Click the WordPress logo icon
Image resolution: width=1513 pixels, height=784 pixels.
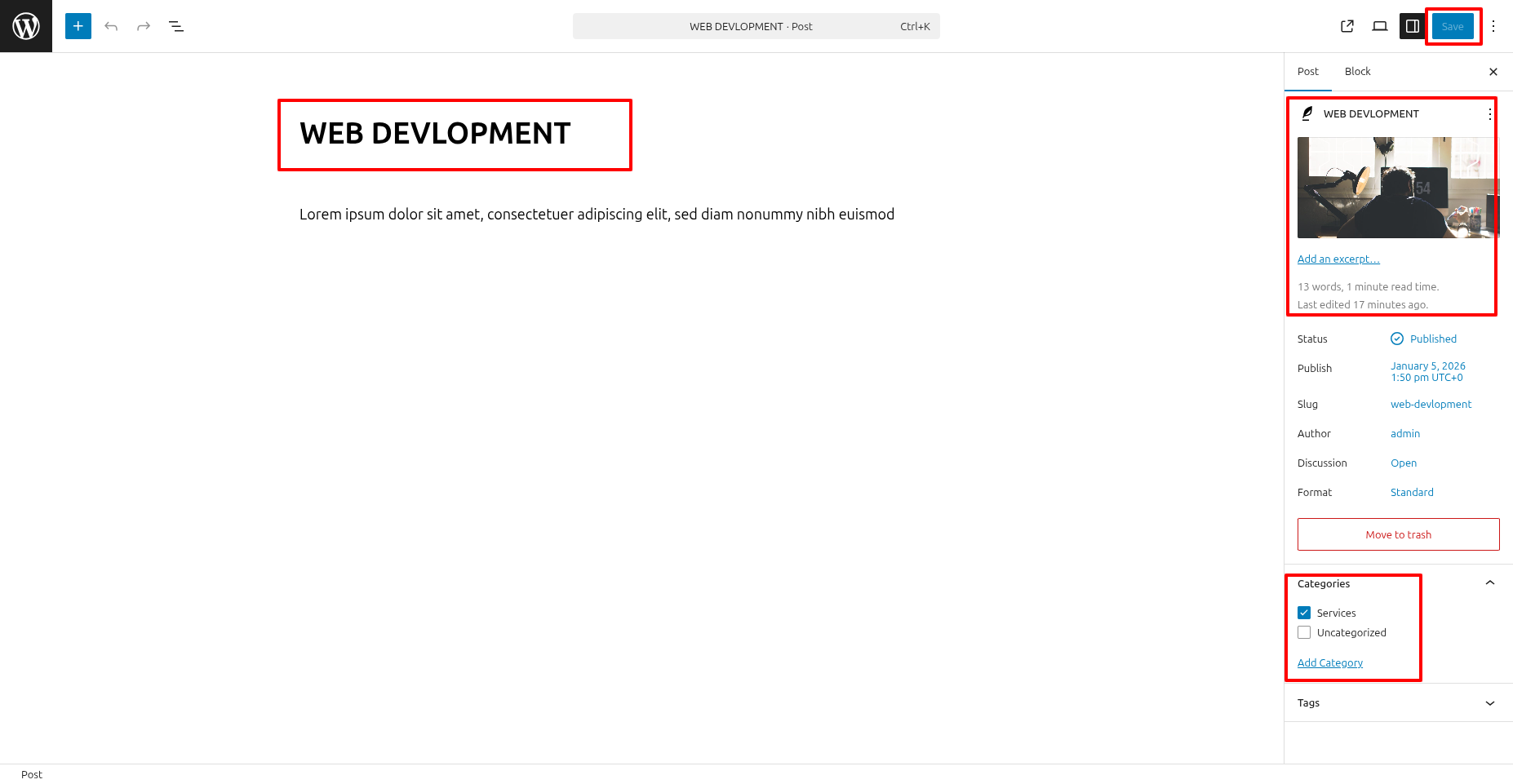[x=26, y=26]
